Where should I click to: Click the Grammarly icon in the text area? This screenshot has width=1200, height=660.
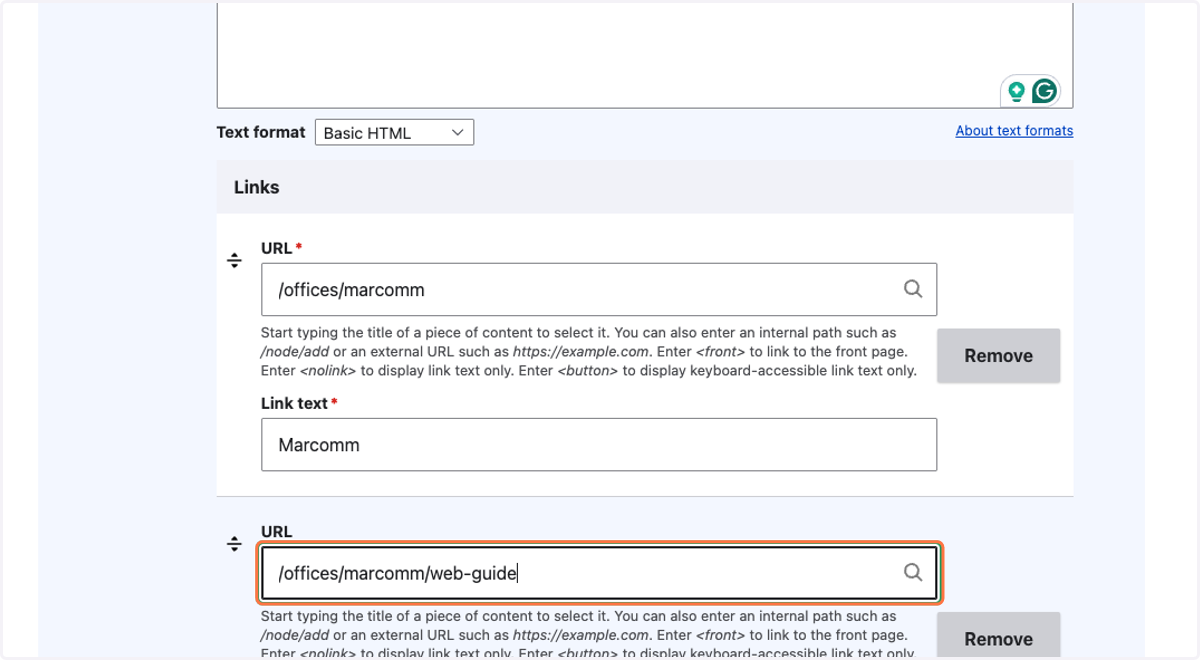tap(1044, 92)
